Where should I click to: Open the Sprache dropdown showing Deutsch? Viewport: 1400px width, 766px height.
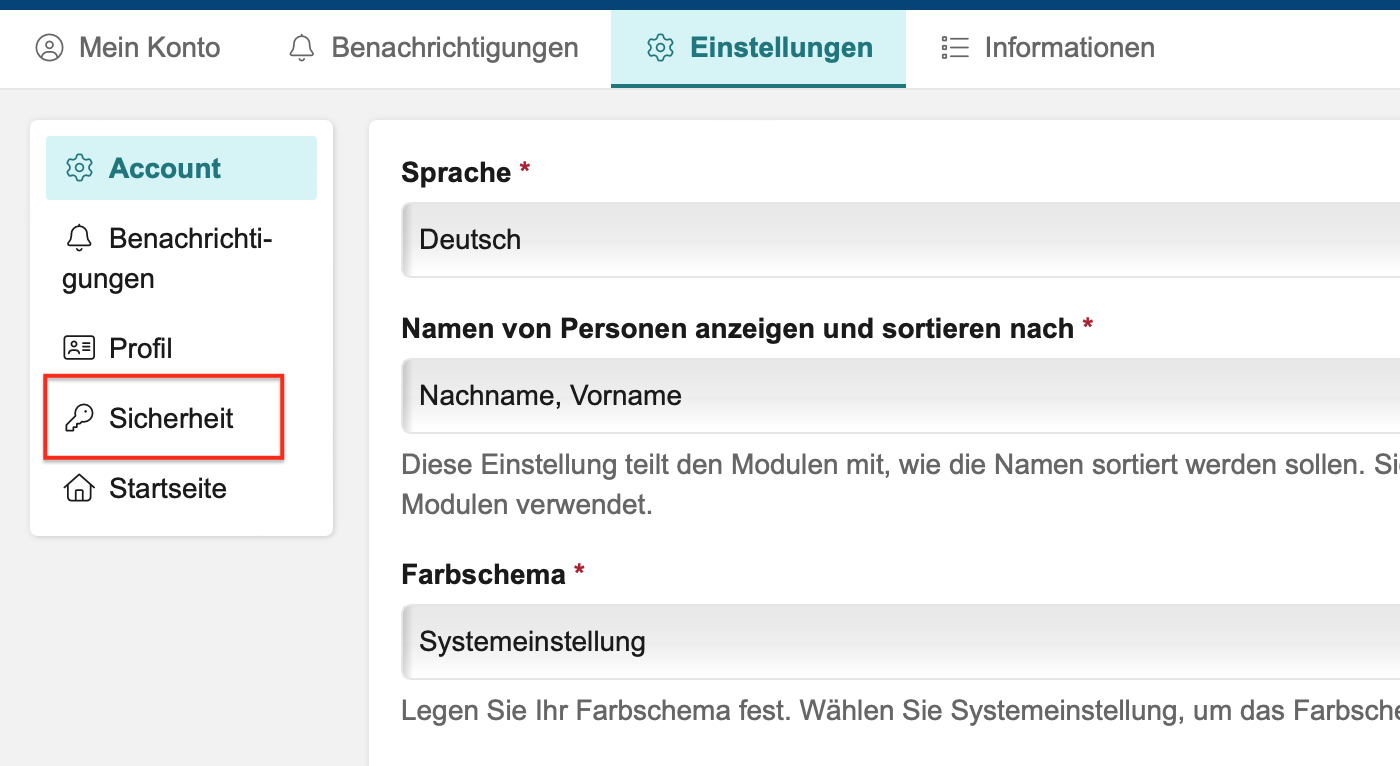click(x=900, y=240)
